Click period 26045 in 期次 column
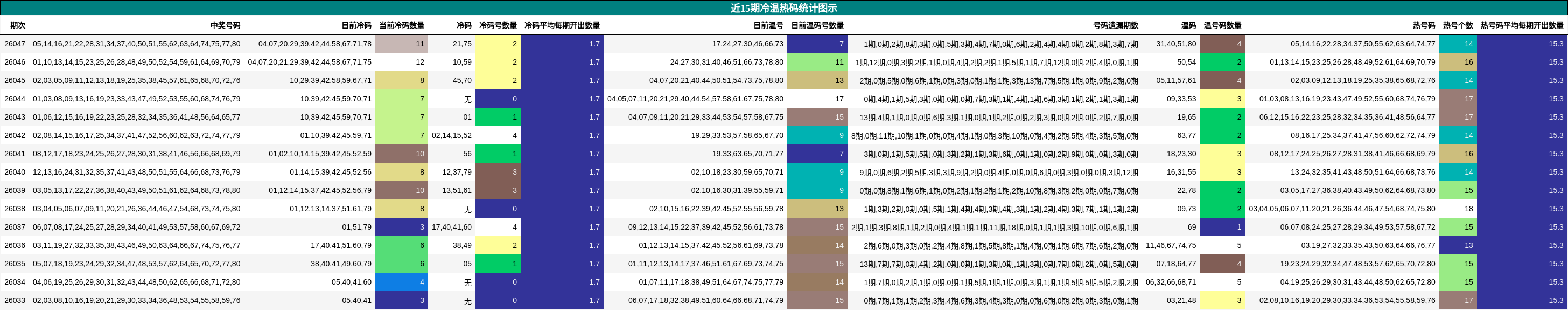The height and width of the screenshot is (310, 1568). (15, 80)
